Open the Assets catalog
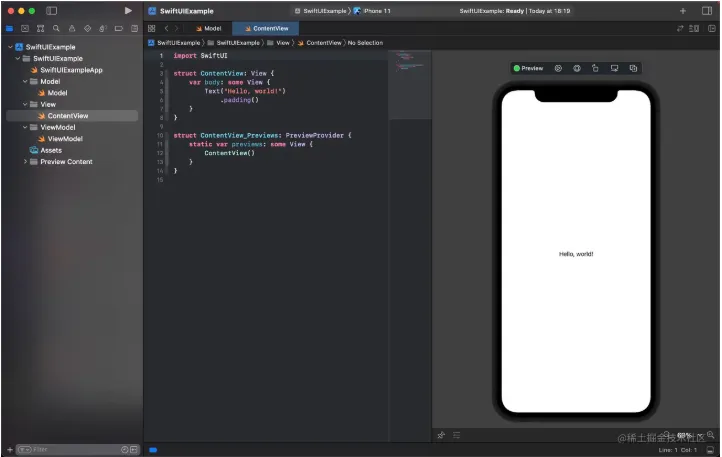 [46, 150]
